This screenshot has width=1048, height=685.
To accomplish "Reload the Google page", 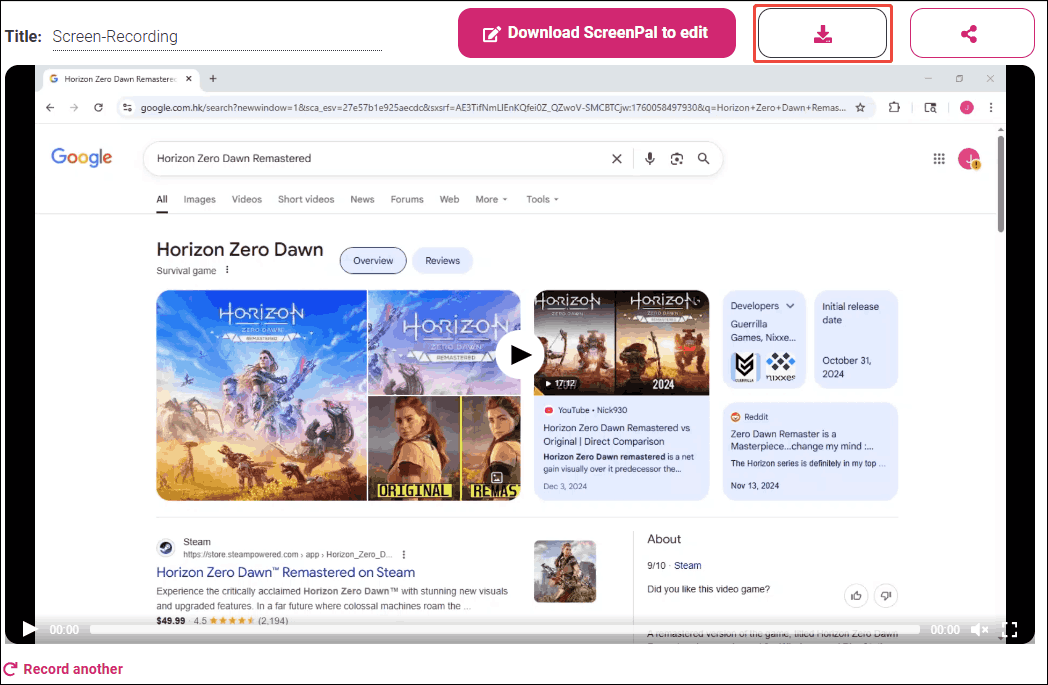I will tap(98, 108).
